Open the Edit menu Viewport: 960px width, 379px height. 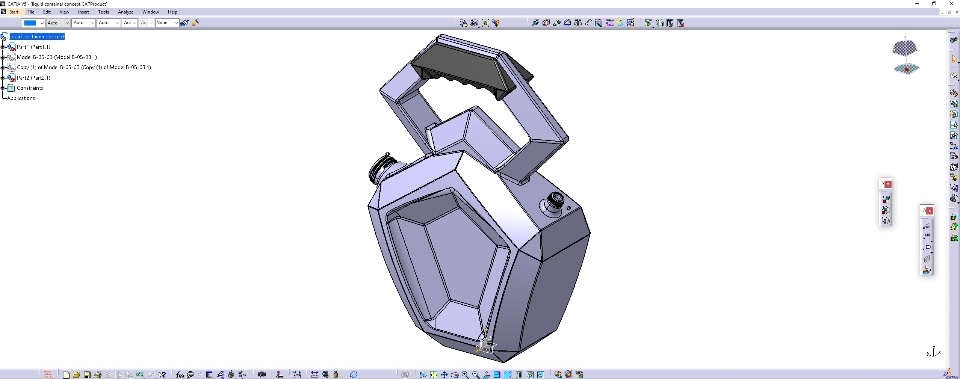pos(47,12)
